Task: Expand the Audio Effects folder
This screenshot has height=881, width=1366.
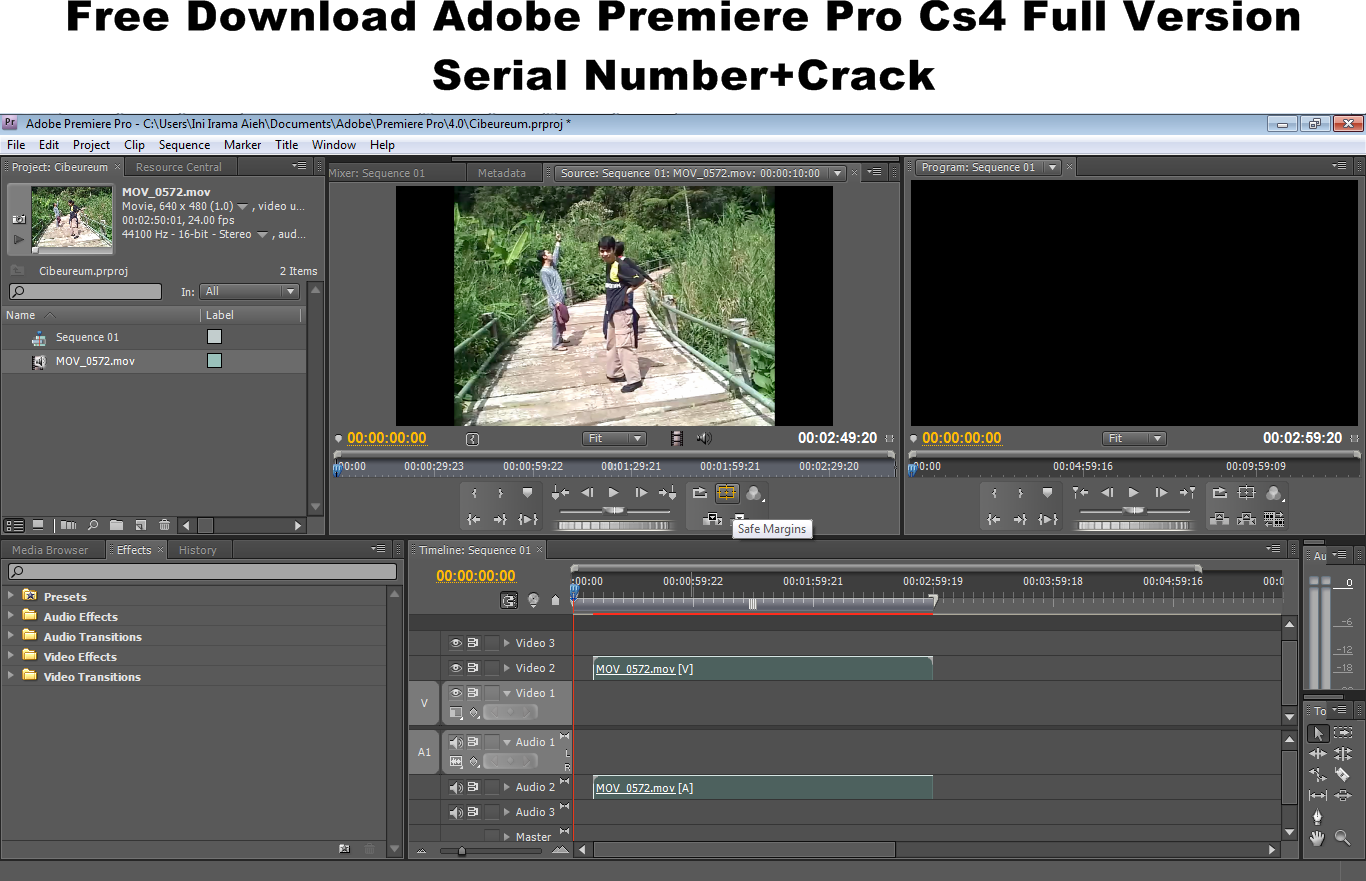Action: (x=11, y=616)
